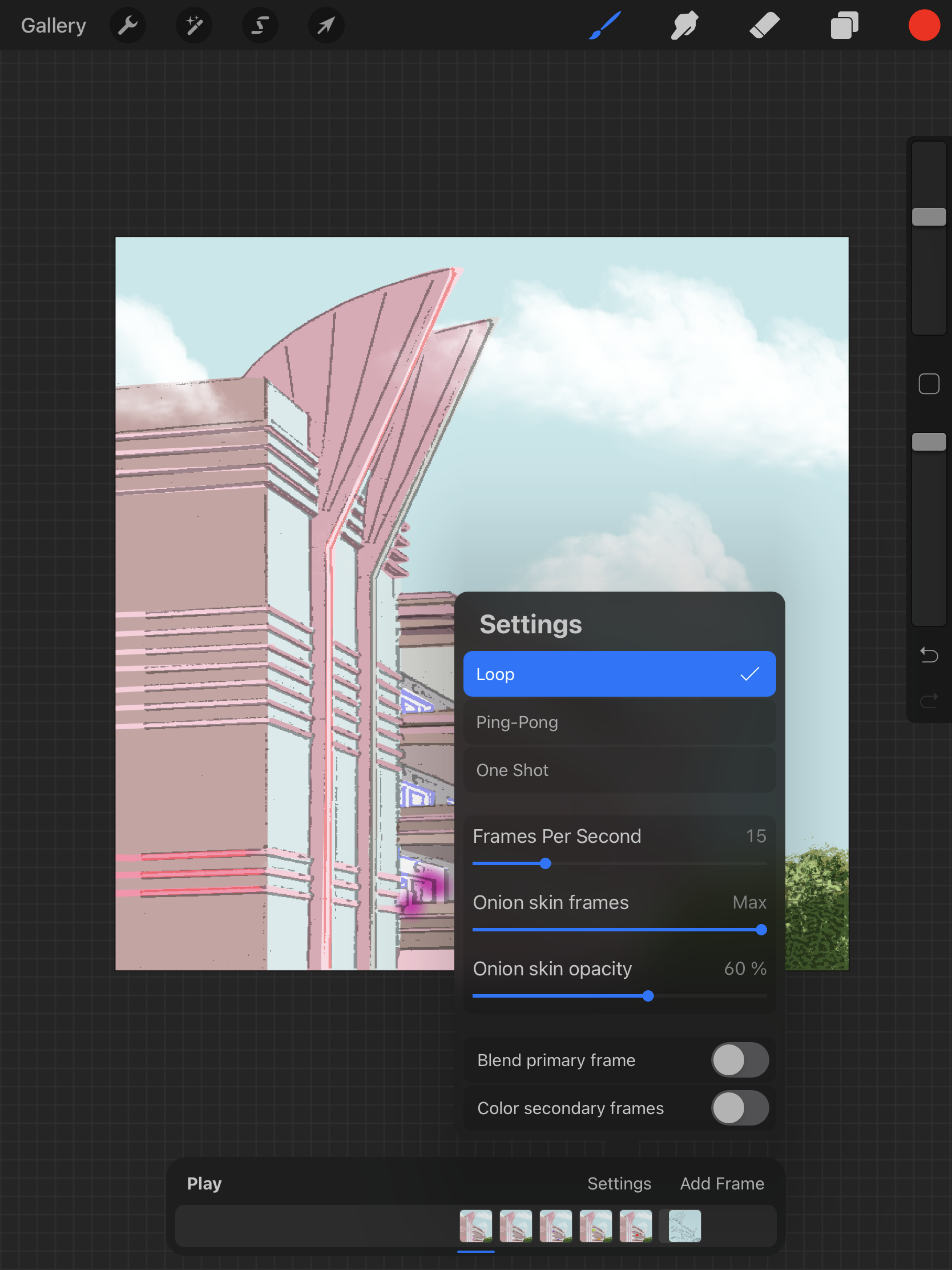The image size is (952, 1270).
Task: Select the Loop animation mode
Action: tap(619, 674)
